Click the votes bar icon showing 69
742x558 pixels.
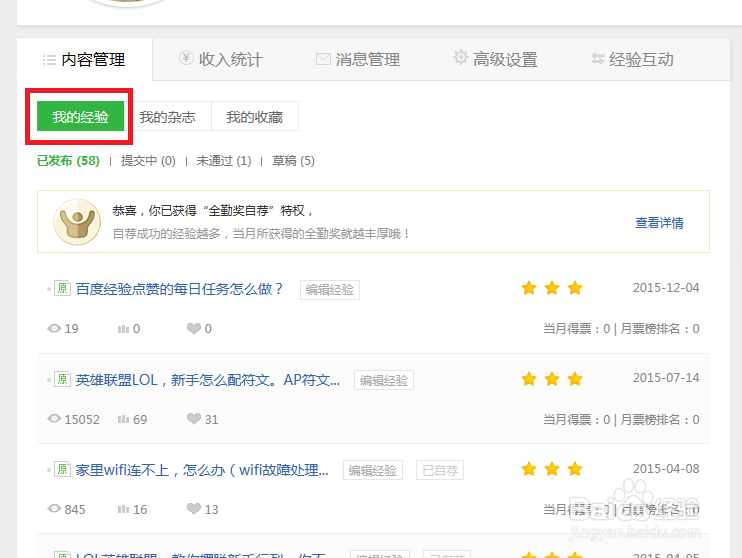coord(123,419)
